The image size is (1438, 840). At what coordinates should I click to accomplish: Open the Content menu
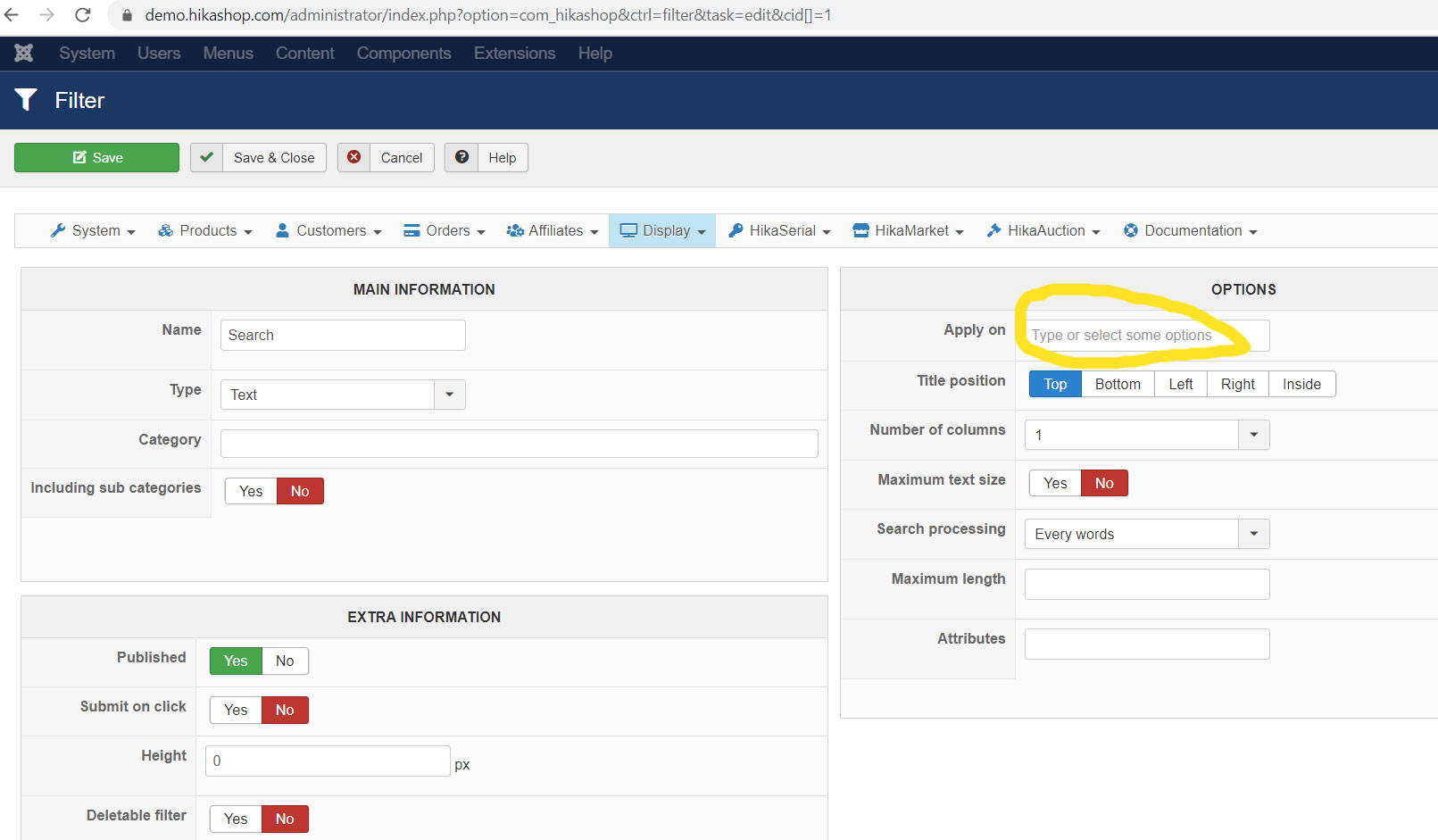pos(305,54)
